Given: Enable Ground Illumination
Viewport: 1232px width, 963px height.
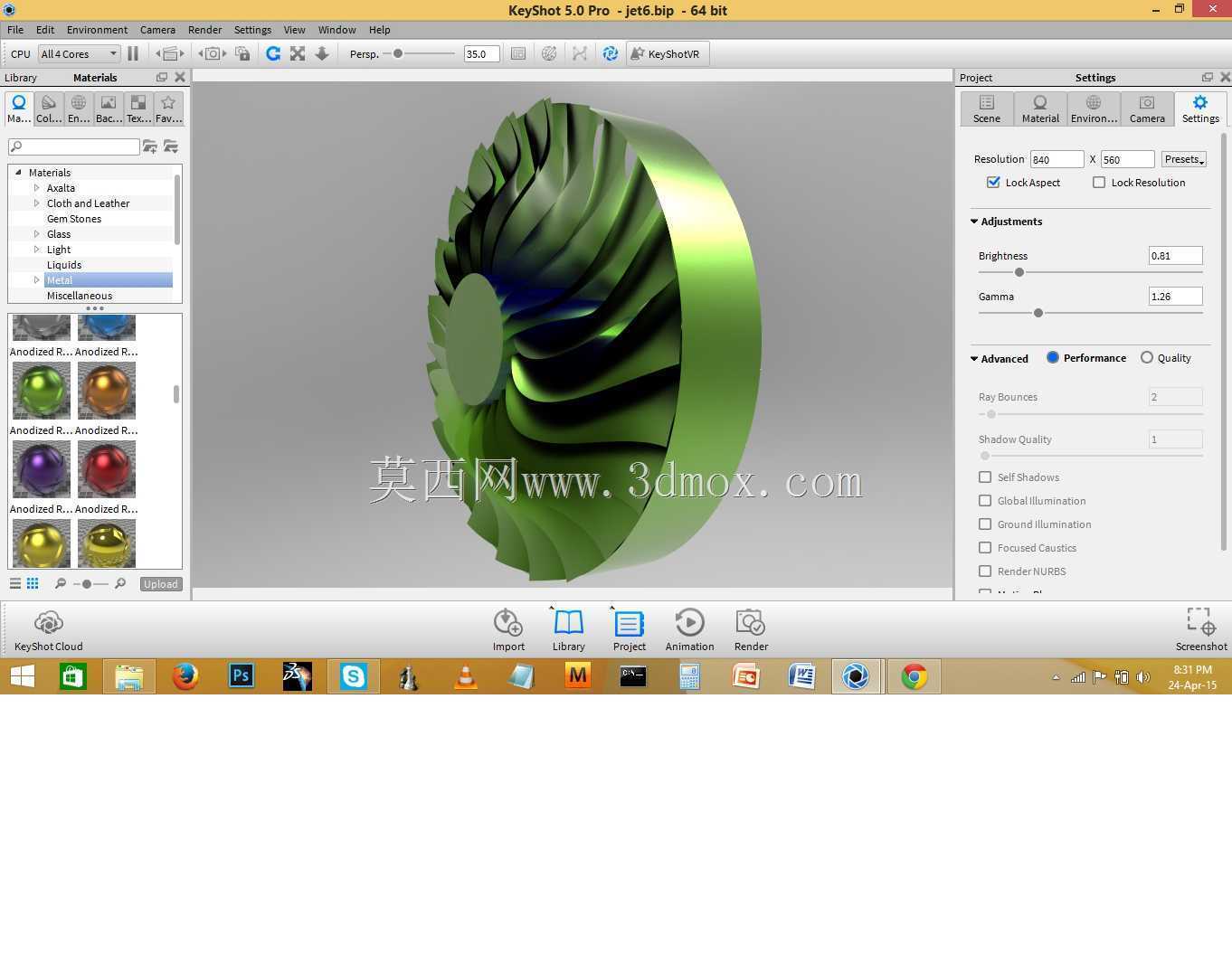Looking at the screenshot, I should point(985,524).
